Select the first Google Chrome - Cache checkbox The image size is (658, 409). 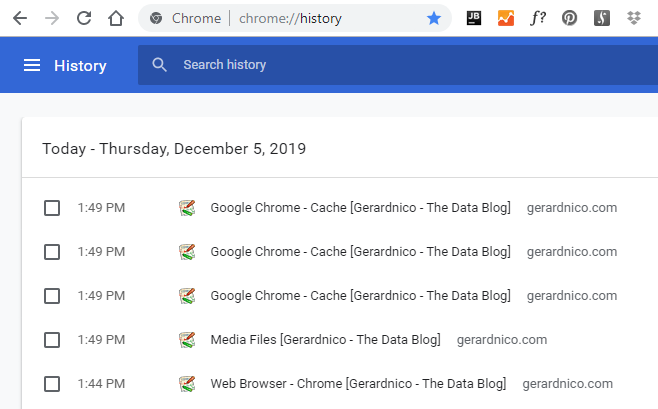click(52, 208)
